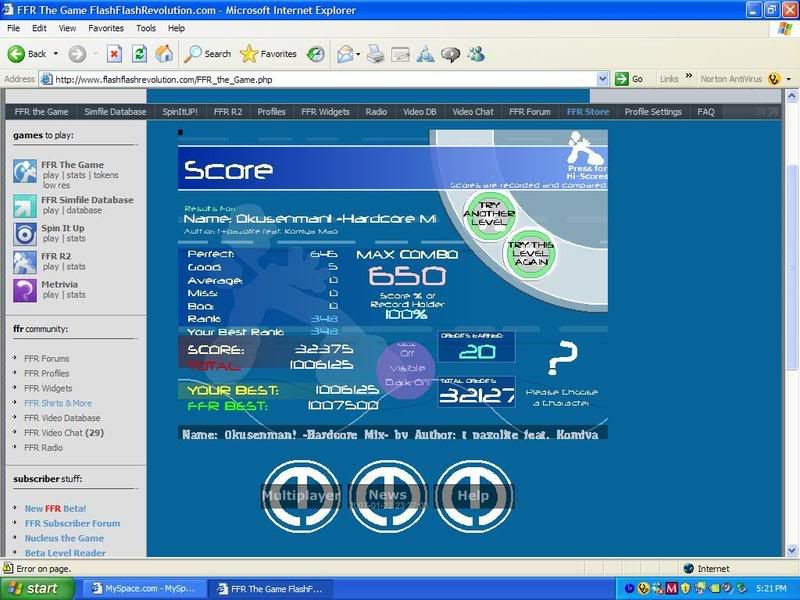Screen dimensions: 800x600
Task: Expand the address bar URL dropdown
Action: (x=603, y=79)
